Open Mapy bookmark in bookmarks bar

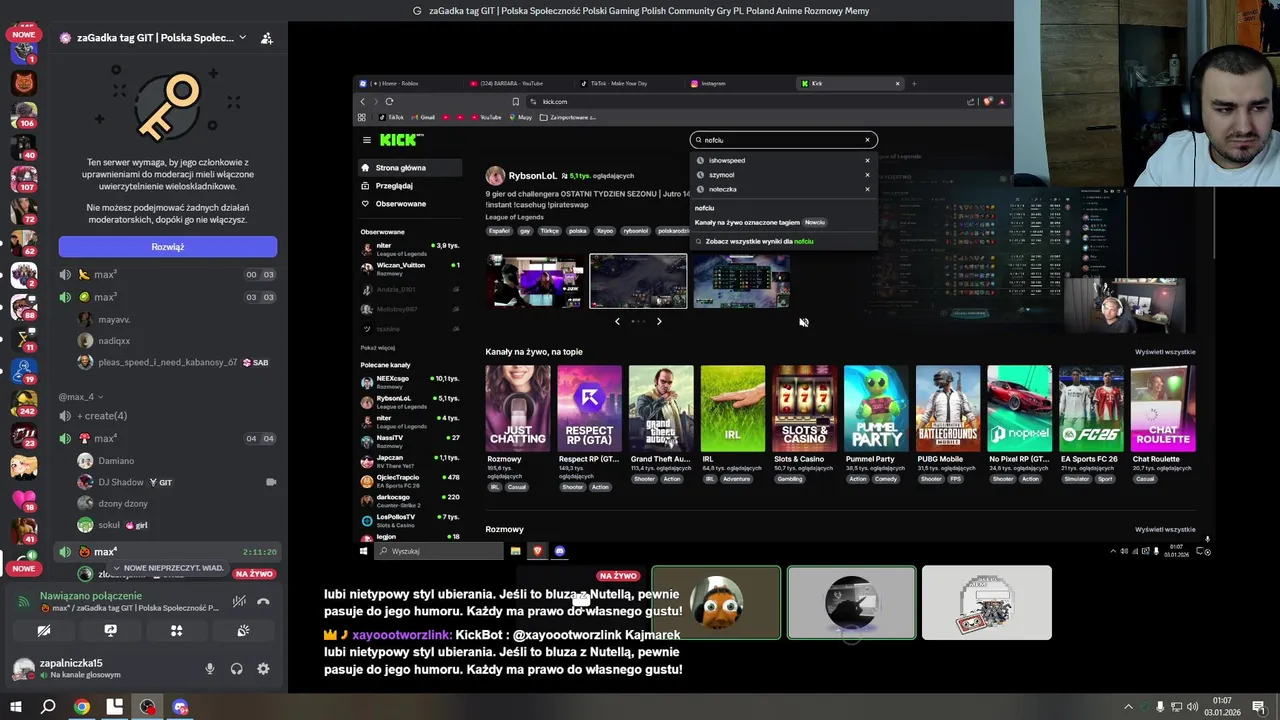[521, 117]
